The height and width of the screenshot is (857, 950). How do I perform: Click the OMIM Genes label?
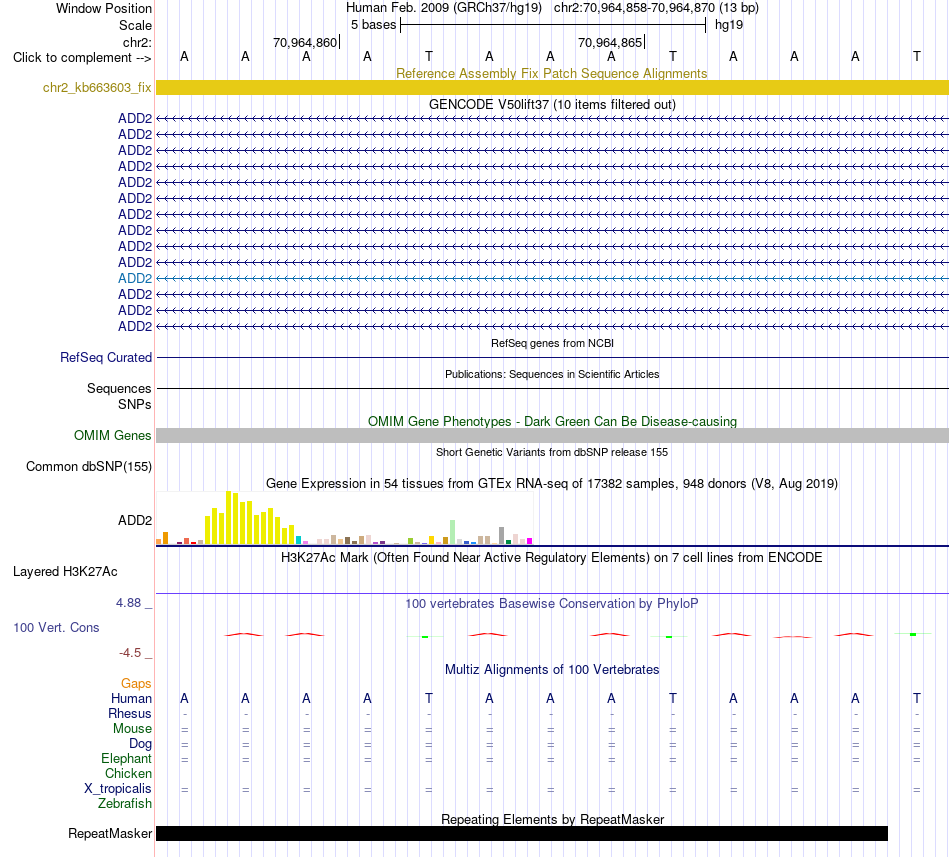click(113, 435)
